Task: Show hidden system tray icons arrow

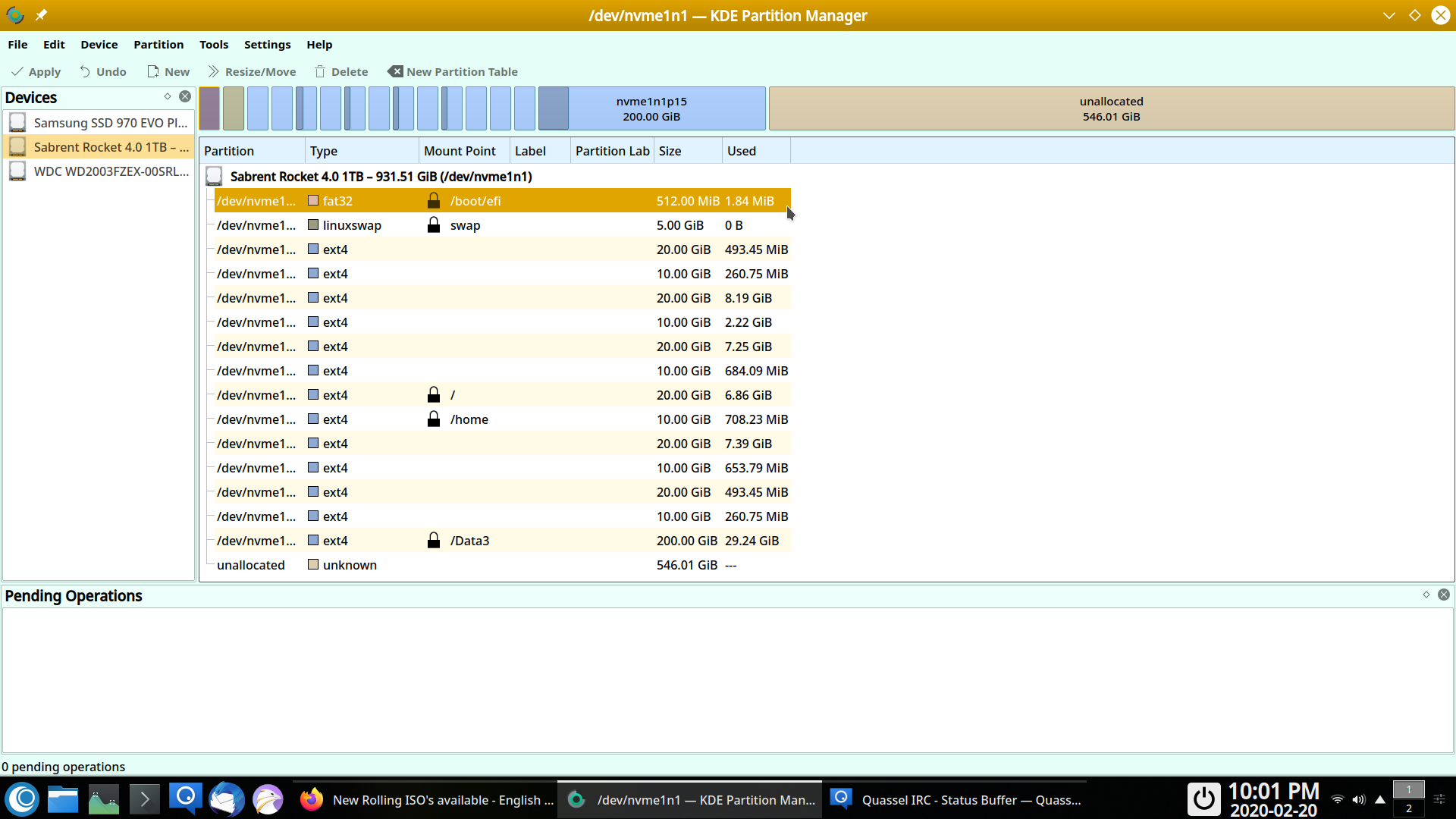Action: (x=1380, y=799)
